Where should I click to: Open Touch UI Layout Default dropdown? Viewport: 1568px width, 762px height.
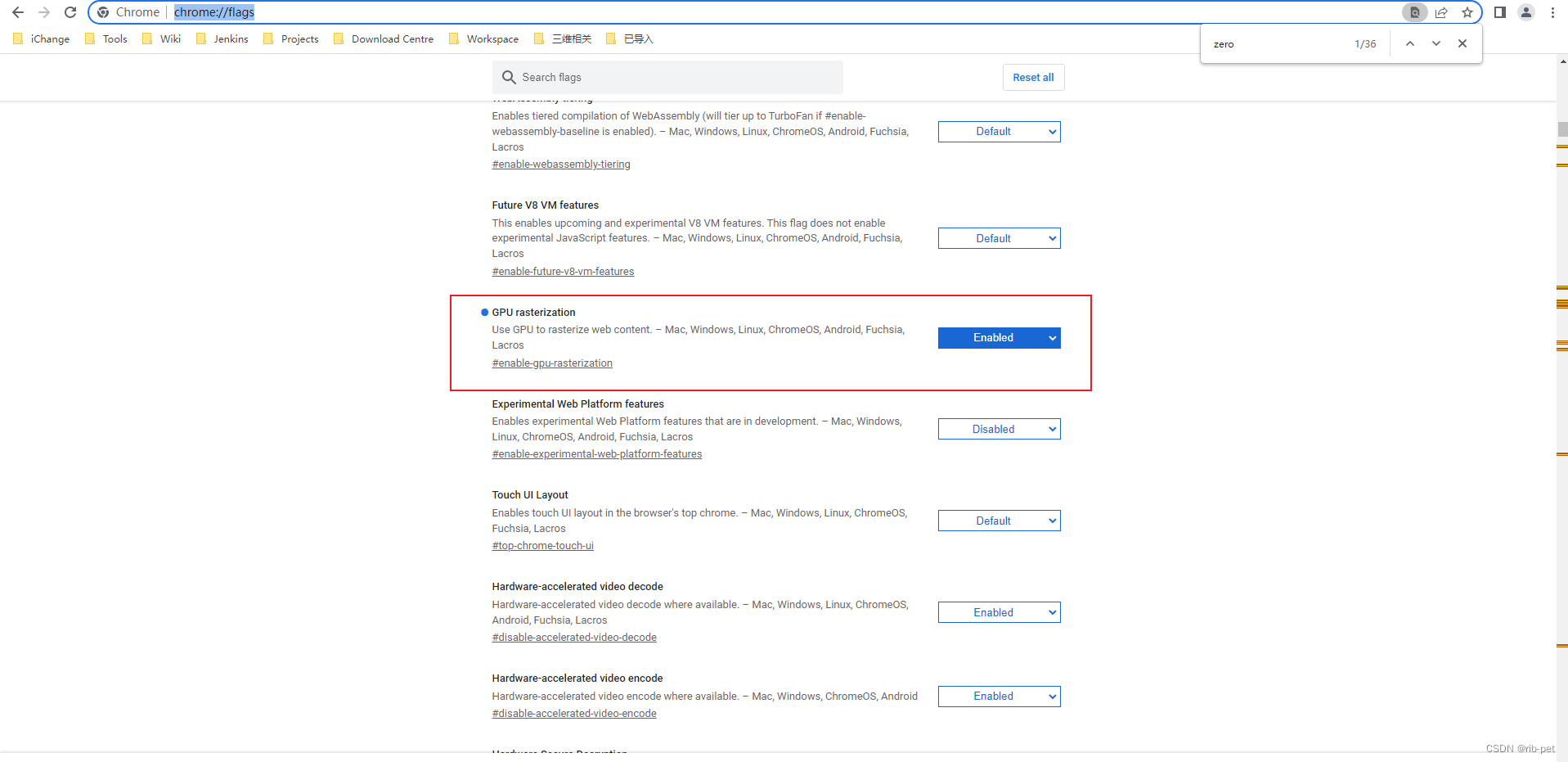coord(999,521)
